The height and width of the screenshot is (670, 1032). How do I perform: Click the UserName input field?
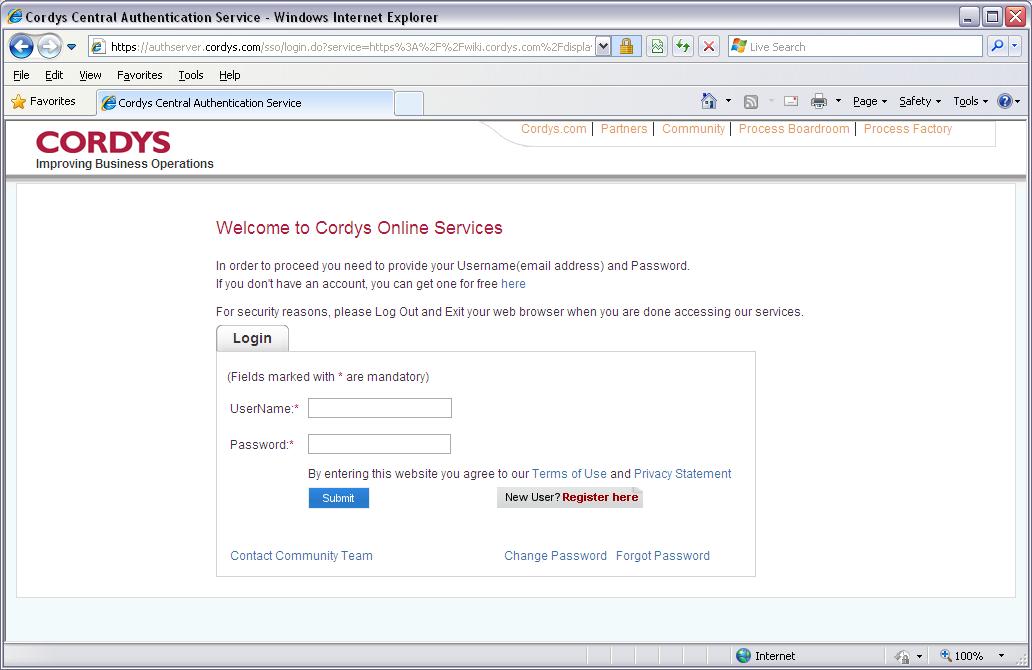tap(380, 408)
